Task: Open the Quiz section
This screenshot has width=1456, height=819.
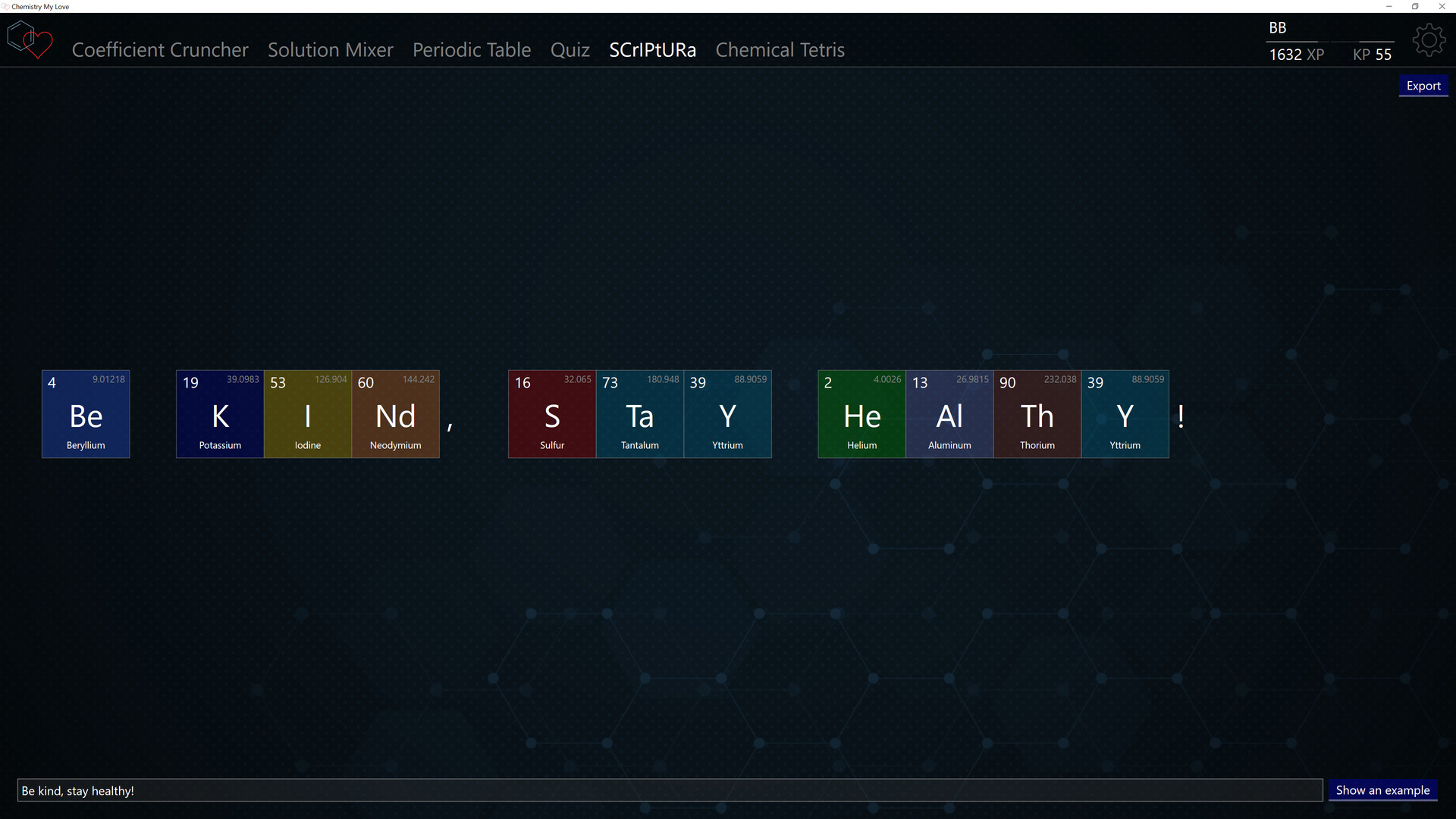Action: point(570,49)
